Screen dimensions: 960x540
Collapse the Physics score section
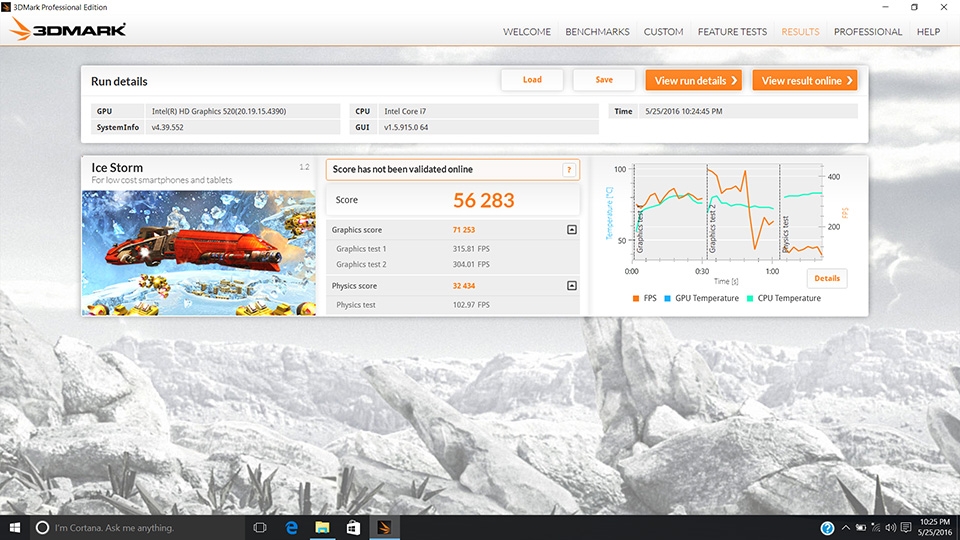coord(571,285)
